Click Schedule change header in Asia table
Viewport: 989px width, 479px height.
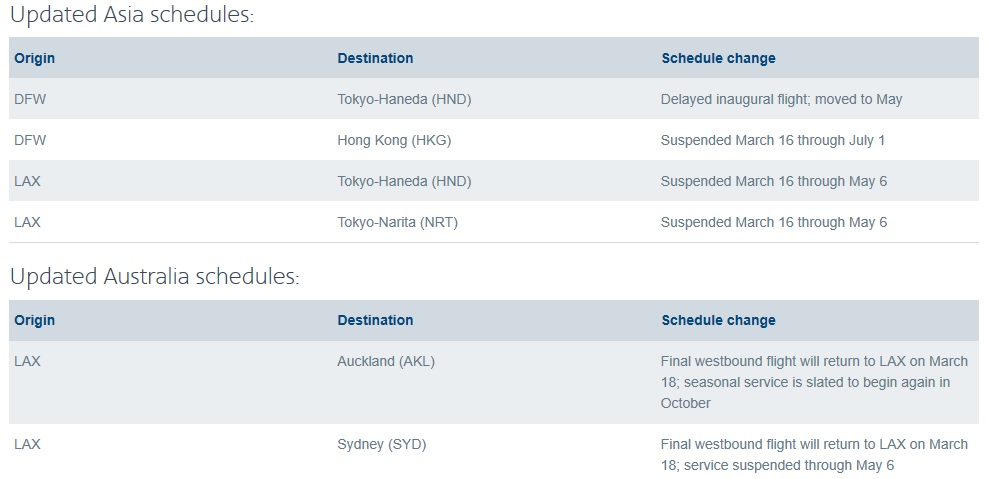pyautogui.click(x=718, y=58)
